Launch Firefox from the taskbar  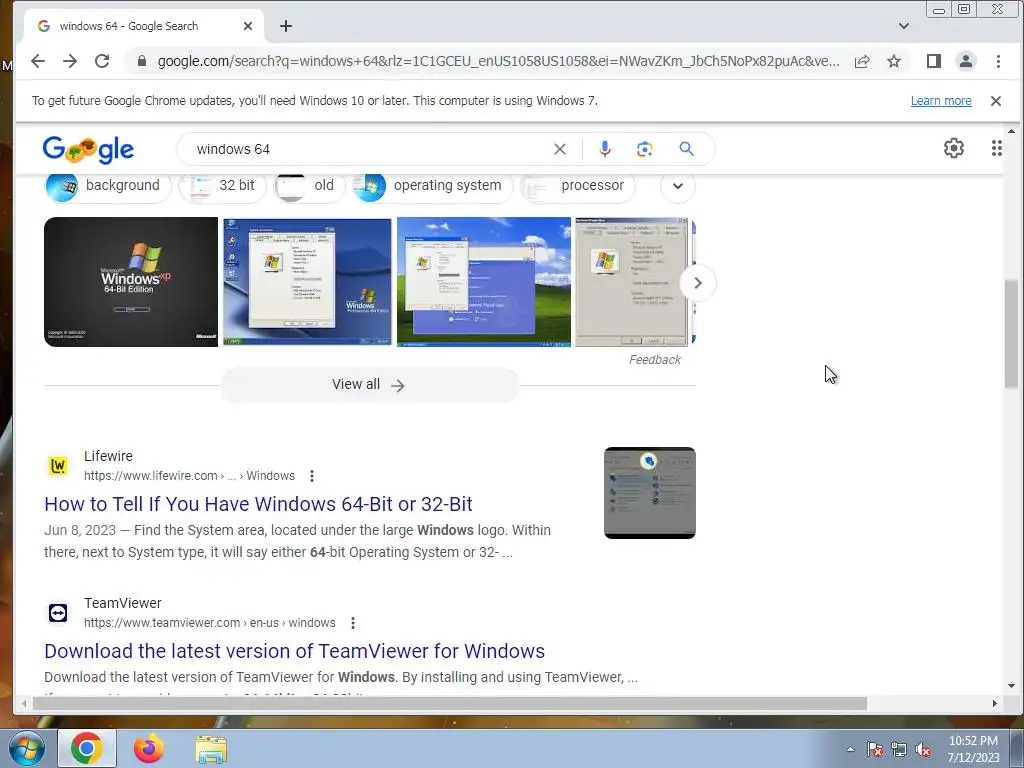tap(149, 748)
